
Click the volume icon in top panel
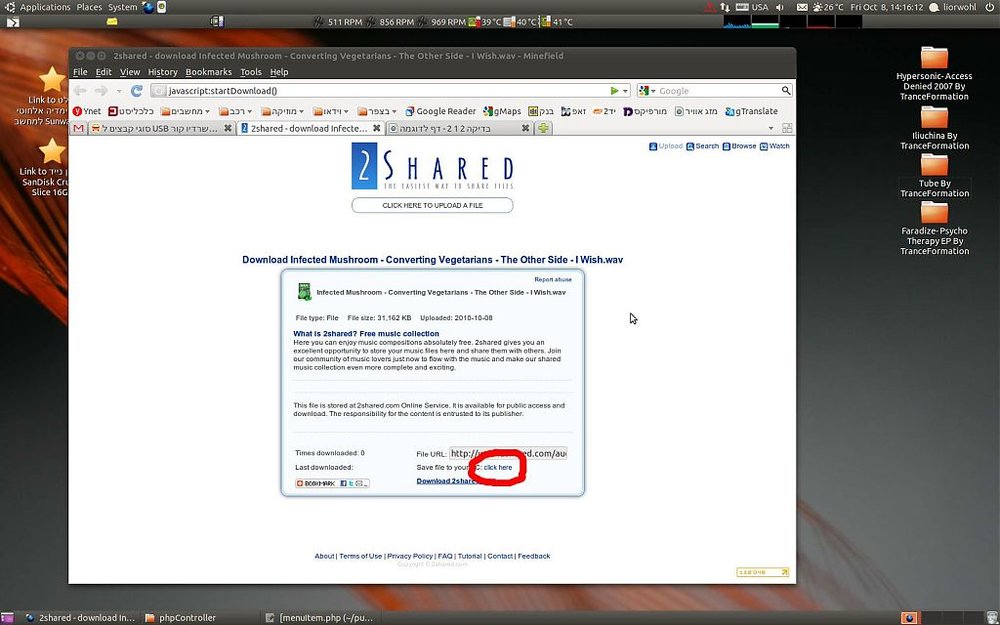click(779, 7)
